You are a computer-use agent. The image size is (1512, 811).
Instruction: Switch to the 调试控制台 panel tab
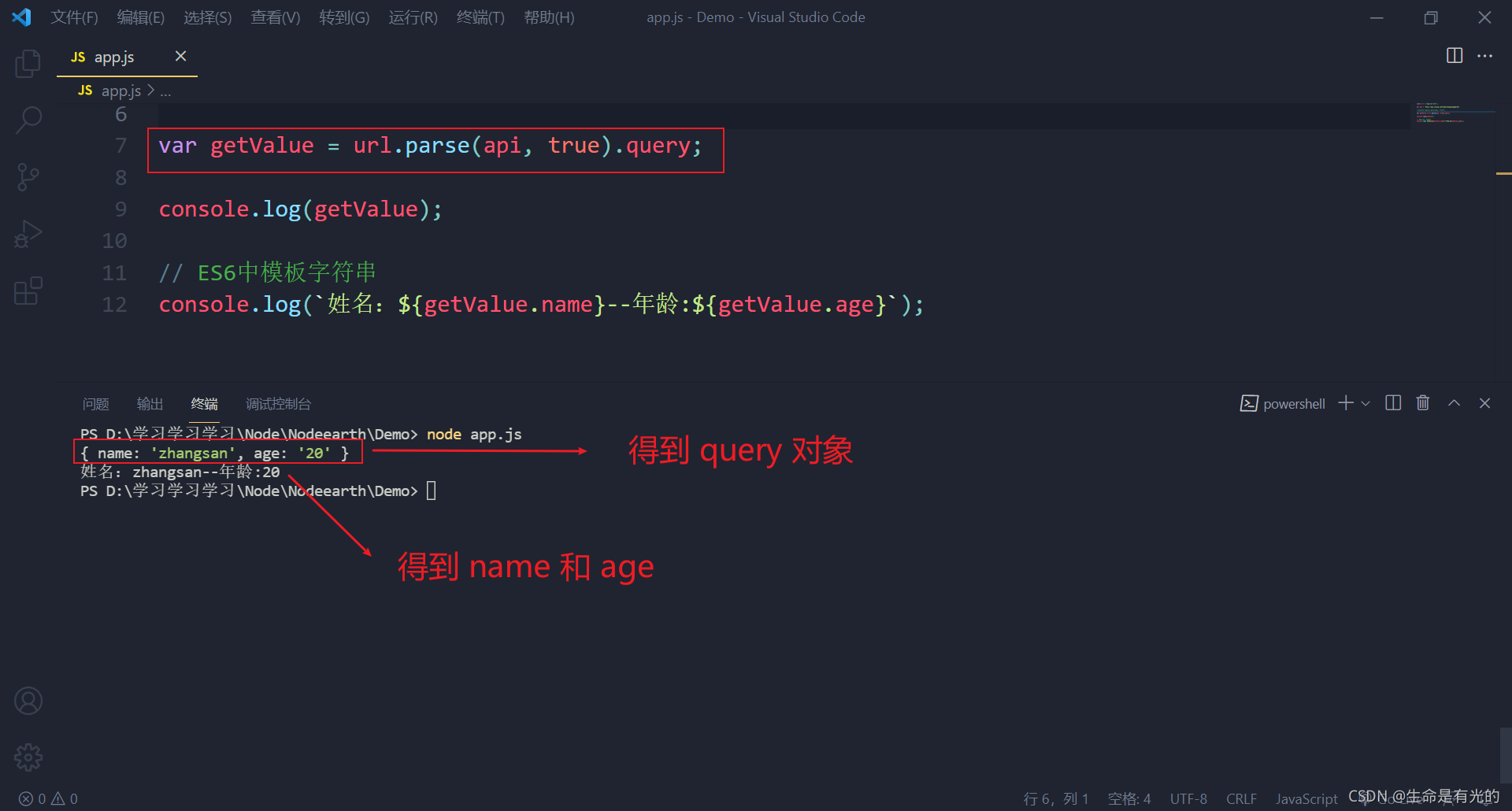278,404
